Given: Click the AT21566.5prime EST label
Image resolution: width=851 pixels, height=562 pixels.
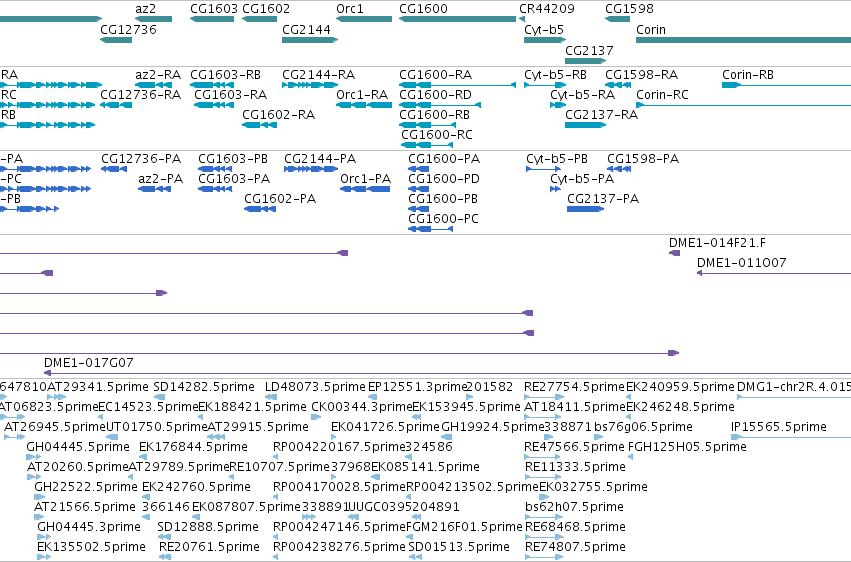Looking at the screenshot, I should [85, 507].
